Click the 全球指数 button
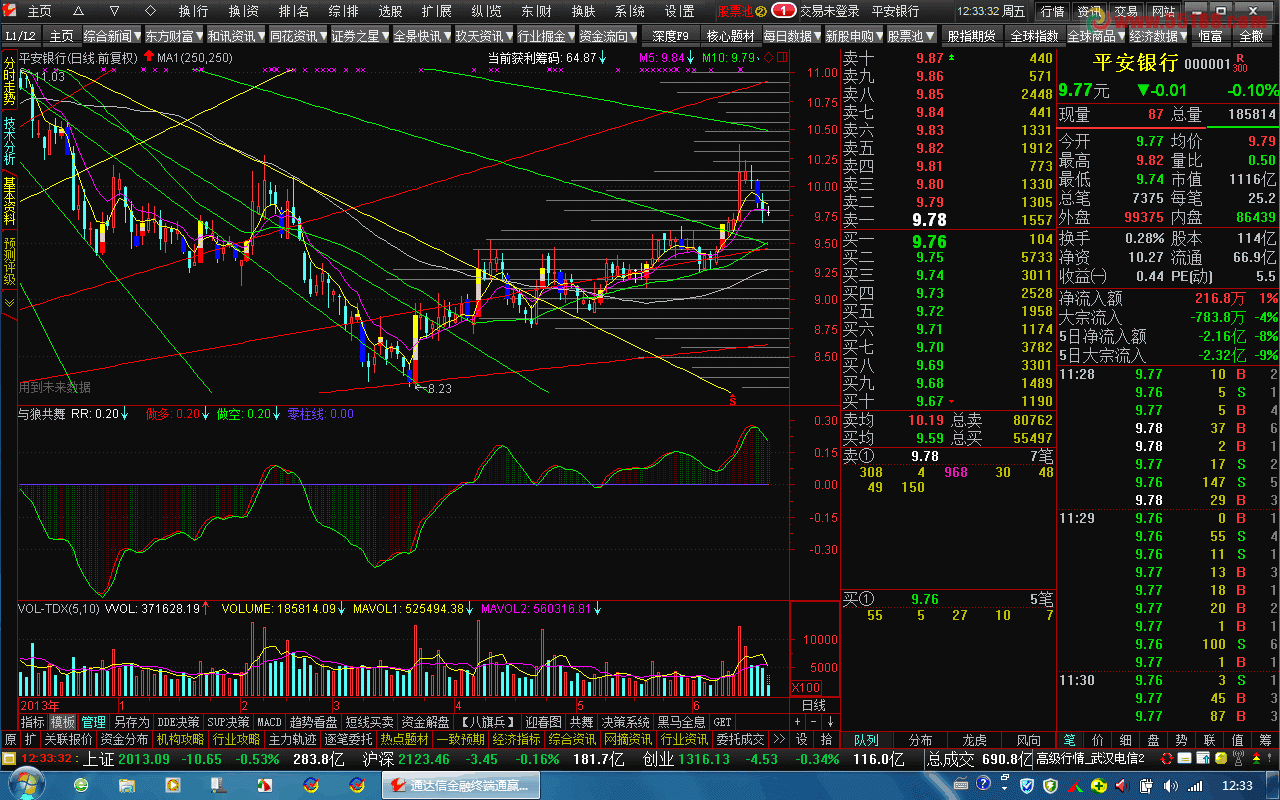This screenshot has width=1280, height=800. tap(1035, 36)
